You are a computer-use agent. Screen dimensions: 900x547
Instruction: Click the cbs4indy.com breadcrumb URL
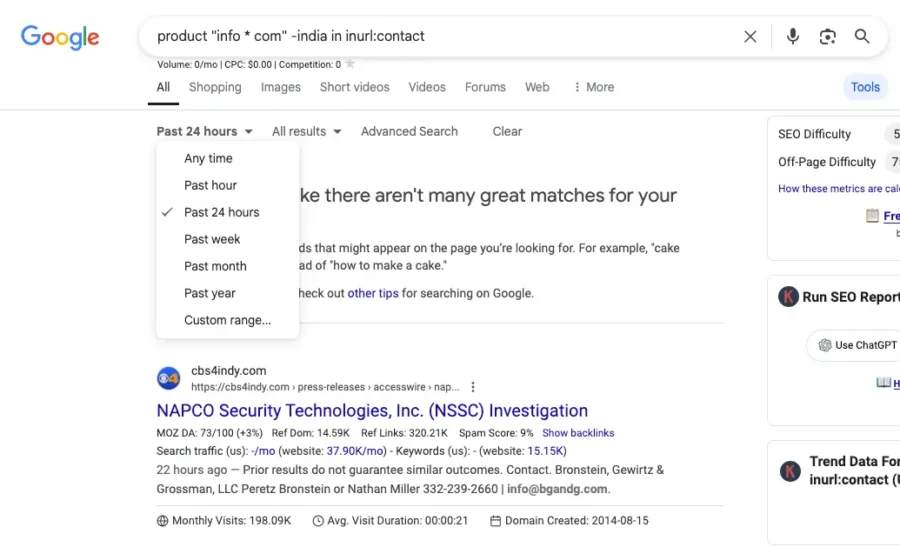click(325, 387)
